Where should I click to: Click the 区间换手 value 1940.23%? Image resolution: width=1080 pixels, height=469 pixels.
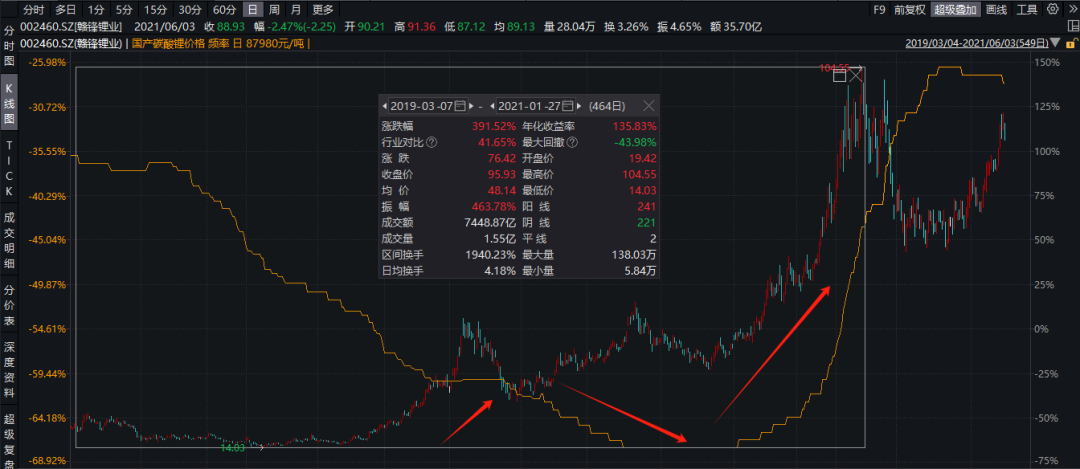point(488,255)
